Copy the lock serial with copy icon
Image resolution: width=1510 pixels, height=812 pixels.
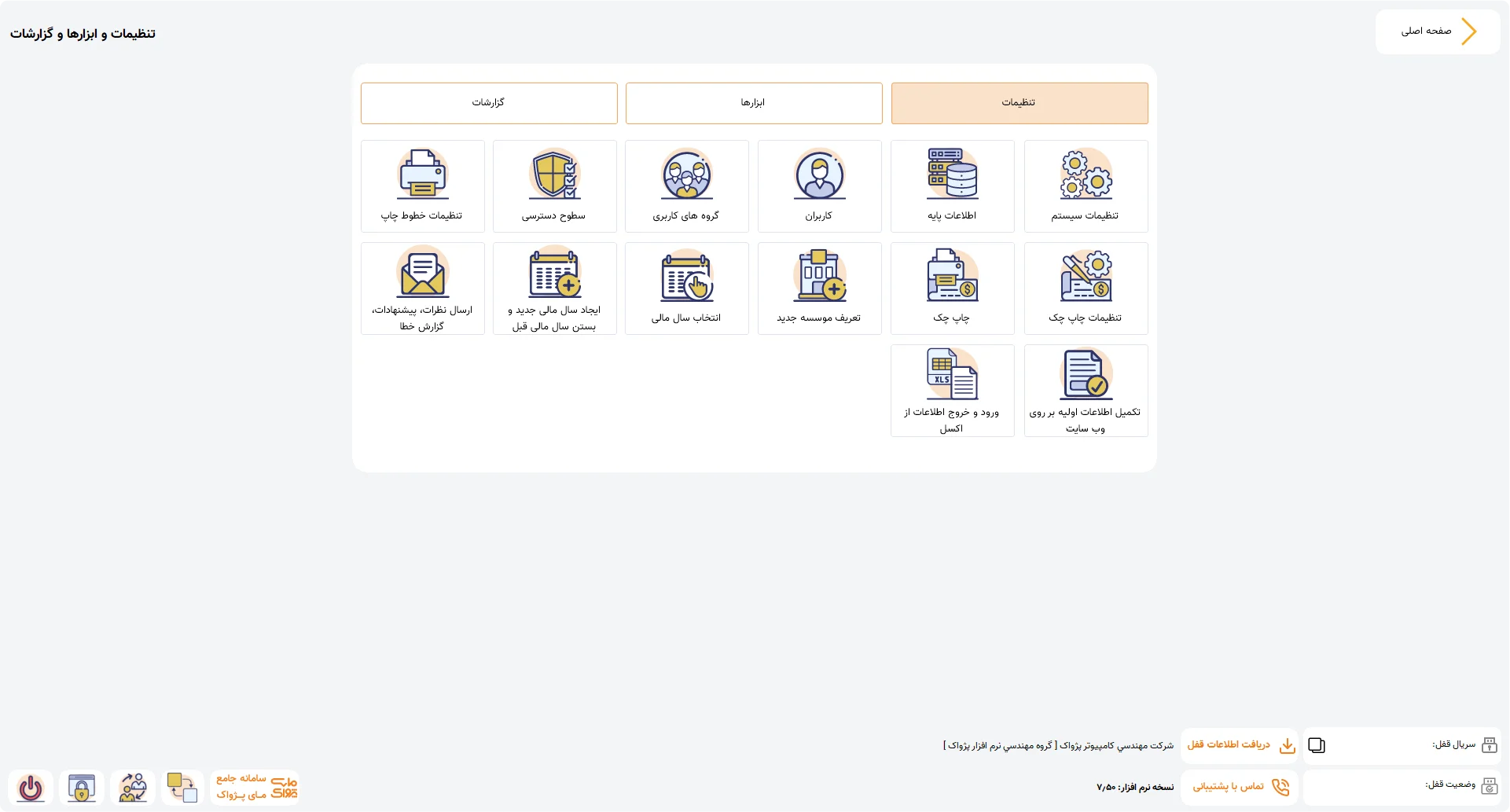click(x=1317, y=745)
